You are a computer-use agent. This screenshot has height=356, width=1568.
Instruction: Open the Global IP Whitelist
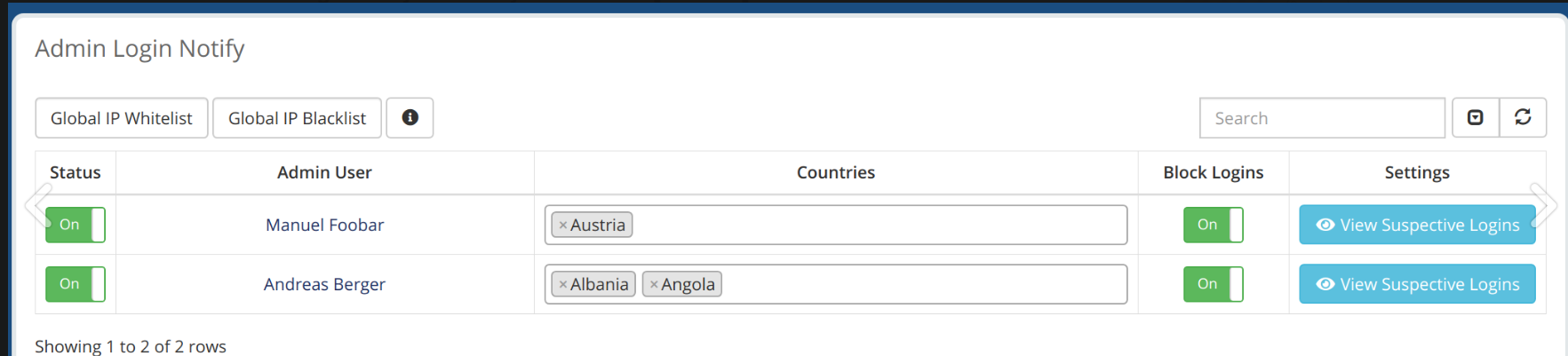coord(122,117)
